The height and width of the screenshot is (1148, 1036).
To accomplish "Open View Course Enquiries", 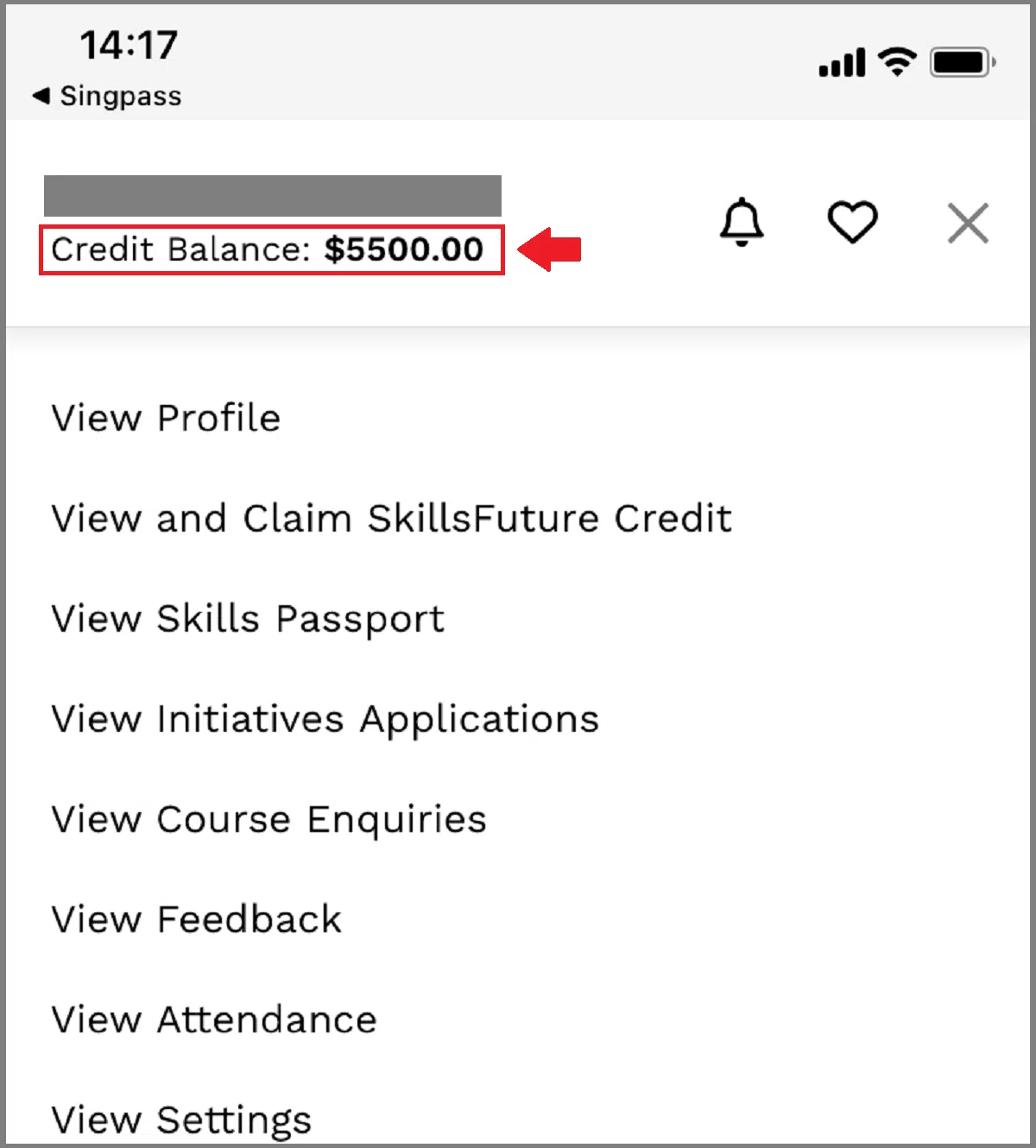I will 268,819.
